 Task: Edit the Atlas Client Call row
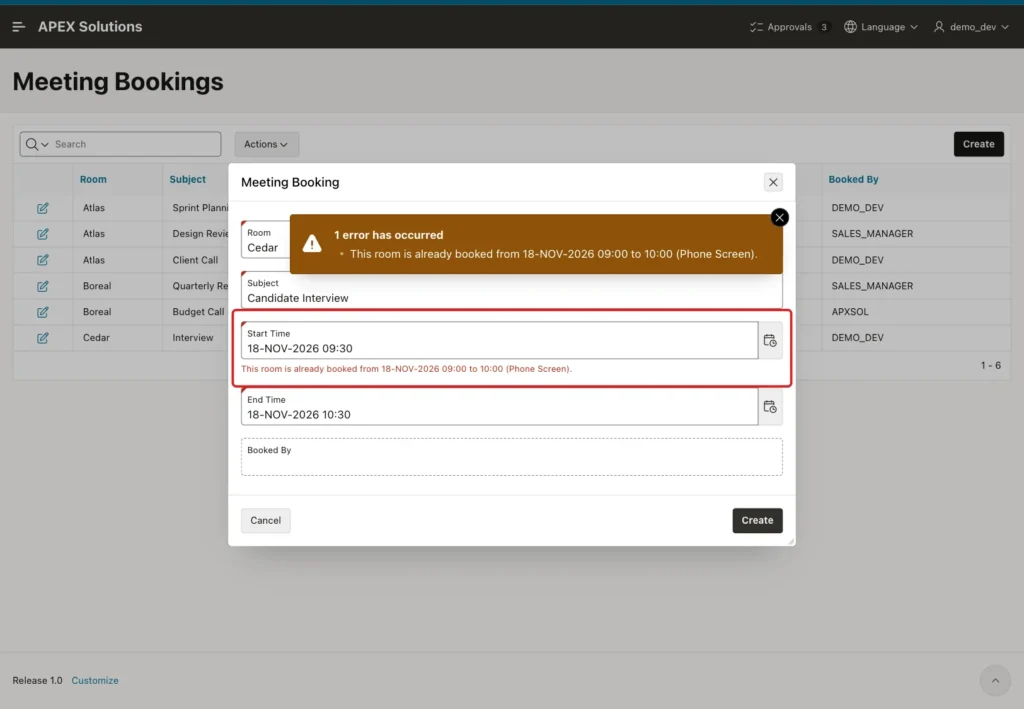pyautogui.click(x=42, y=260)
